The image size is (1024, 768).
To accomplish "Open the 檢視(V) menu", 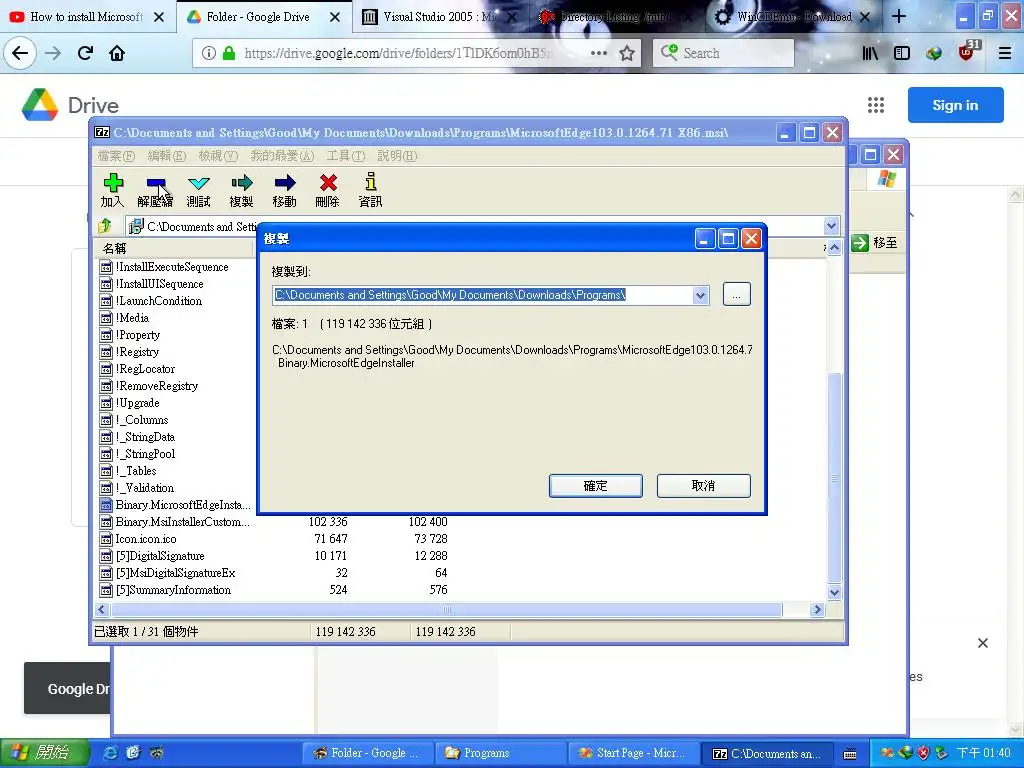I will point(218,155).
